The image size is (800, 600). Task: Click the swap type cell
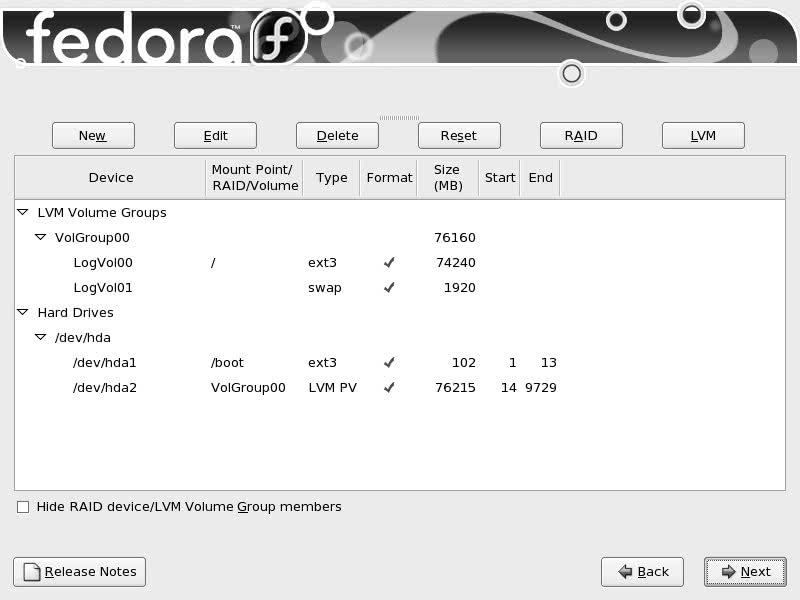tap(324, 288)
